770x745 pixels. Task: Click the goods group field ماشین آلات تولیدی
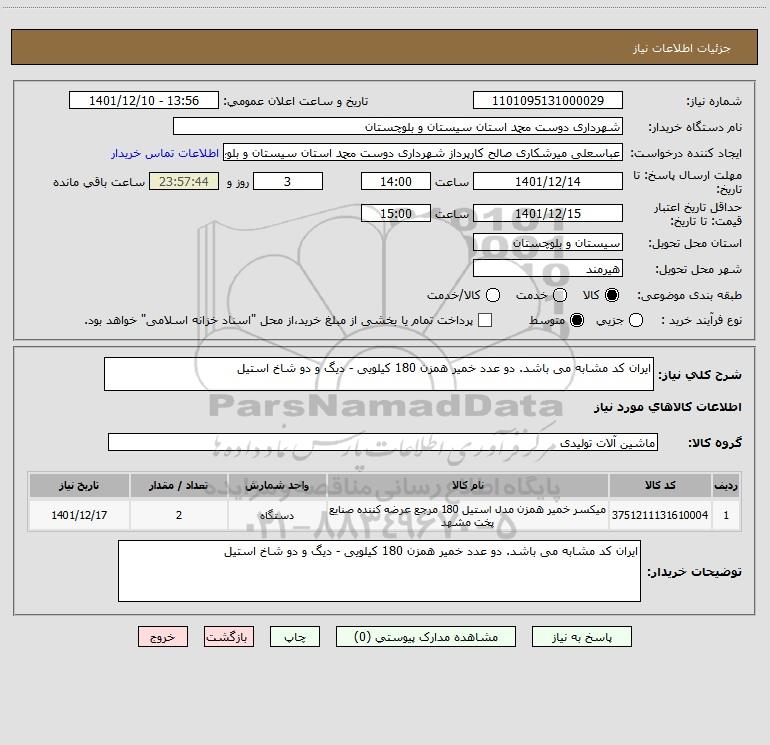(383, 442)
